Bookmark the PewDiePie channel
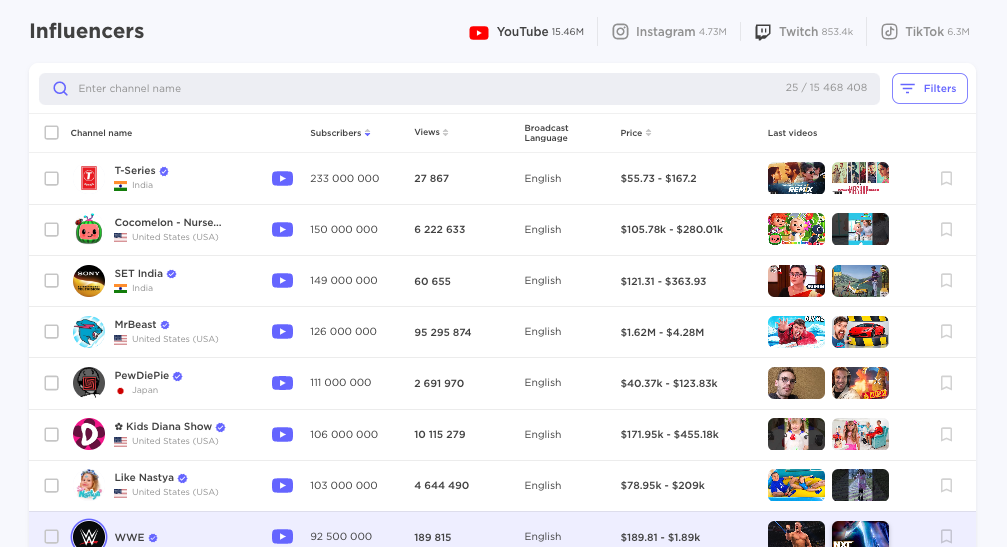Screen dimensions: 1007x547 [946, 383]
